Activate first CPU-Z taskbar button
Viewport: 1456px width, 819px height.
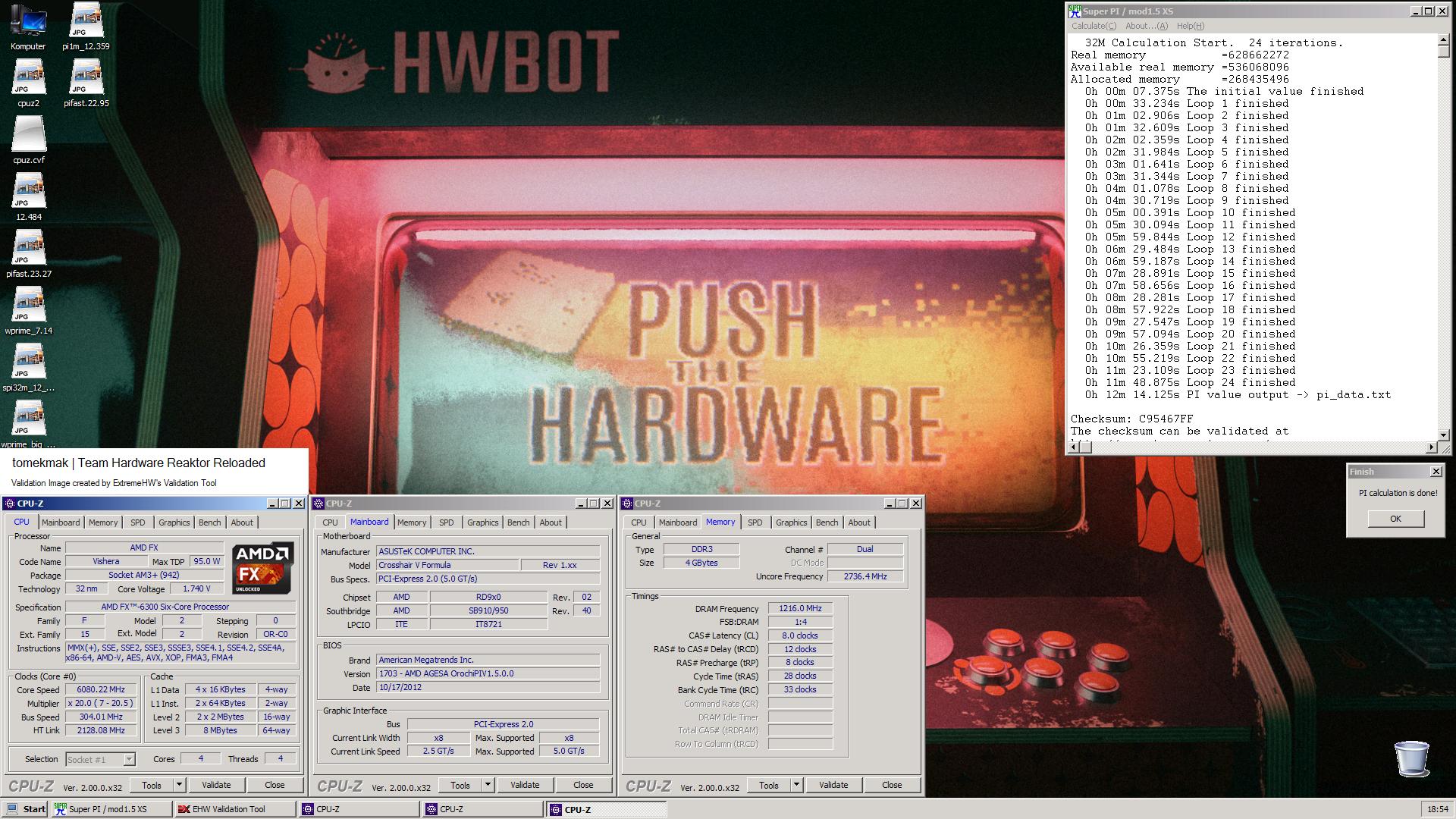pos(358,809)
